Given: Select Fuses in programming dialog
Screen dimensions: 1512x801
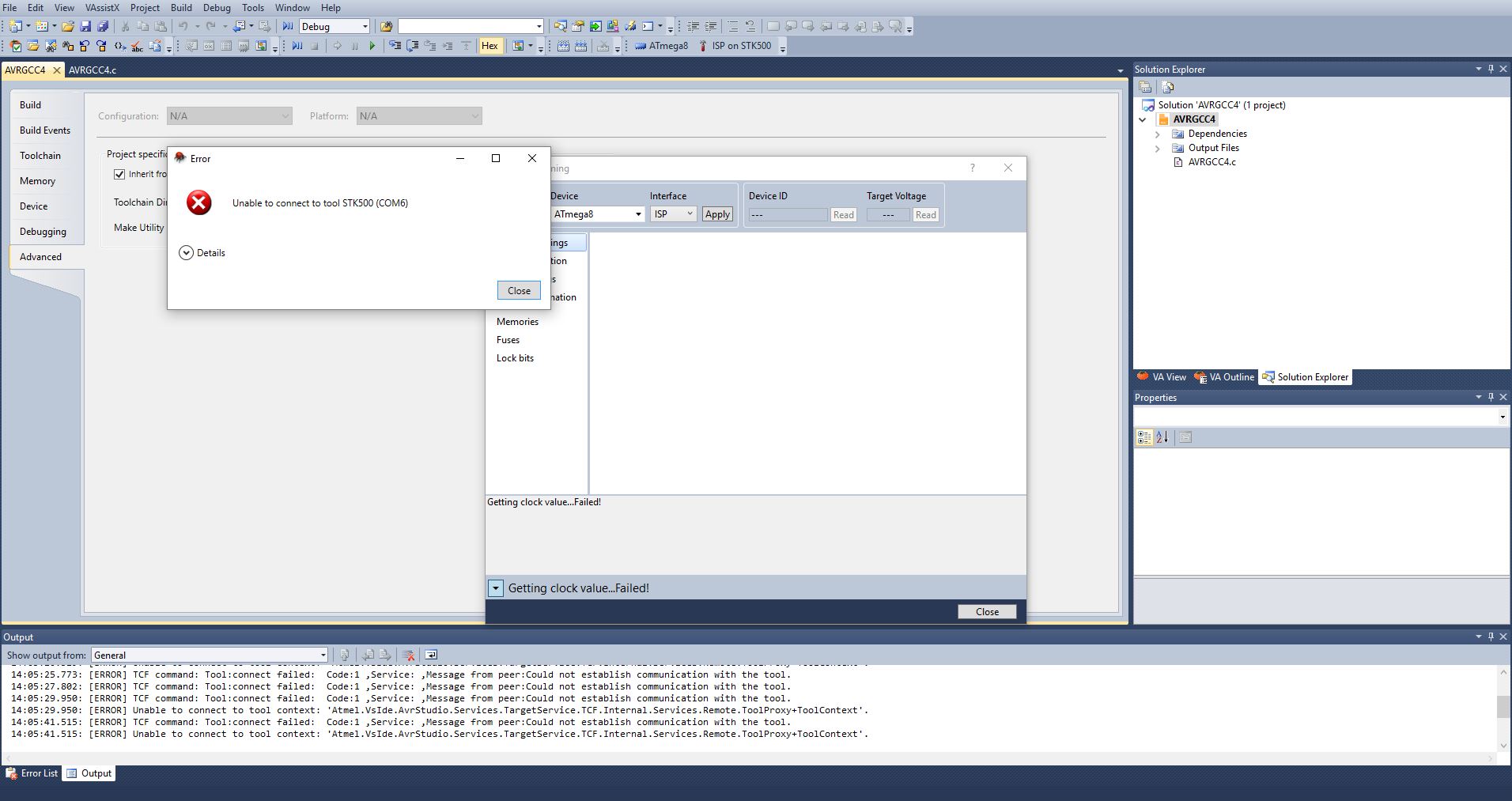Looking at the screenshot, I should 508,340.
